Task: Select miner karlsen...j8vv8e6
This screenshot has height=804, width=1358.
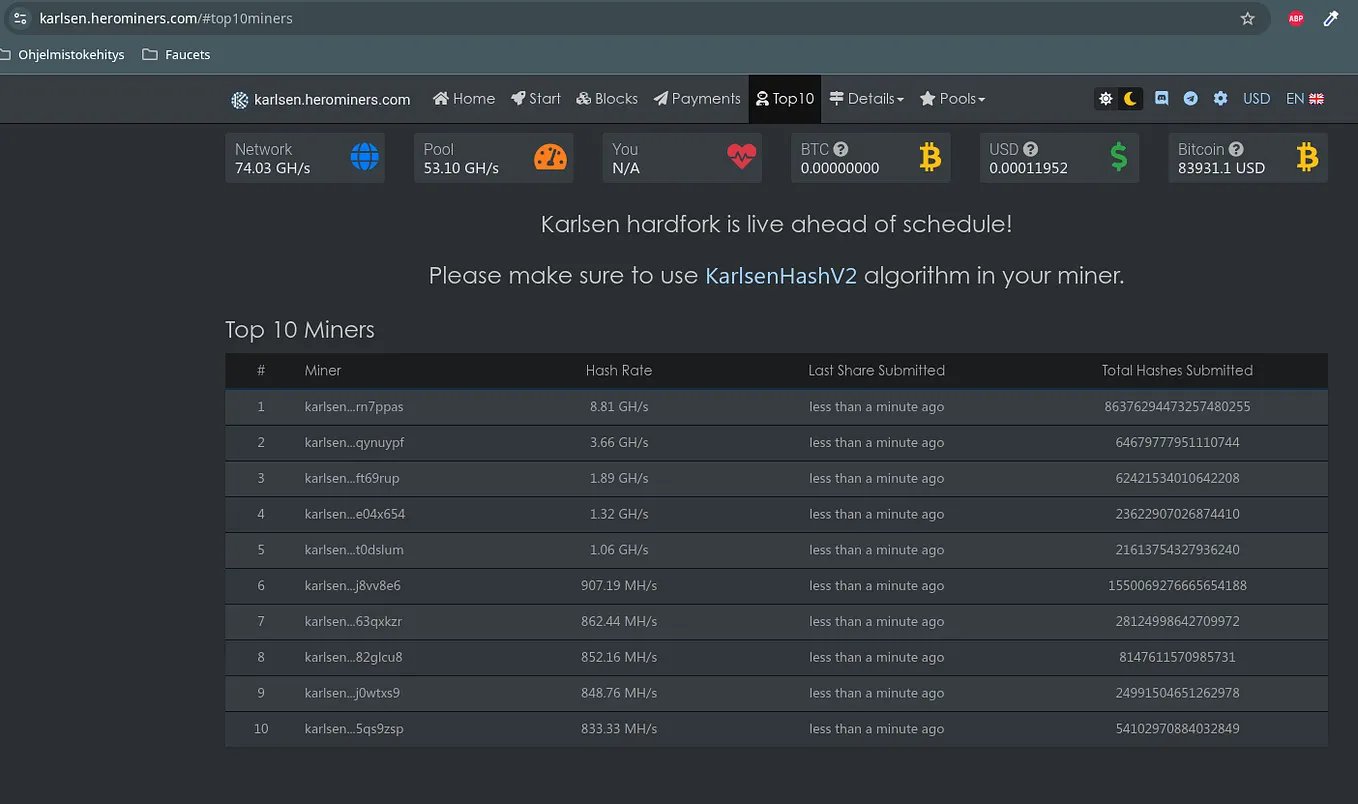Action: pos(353,586)
